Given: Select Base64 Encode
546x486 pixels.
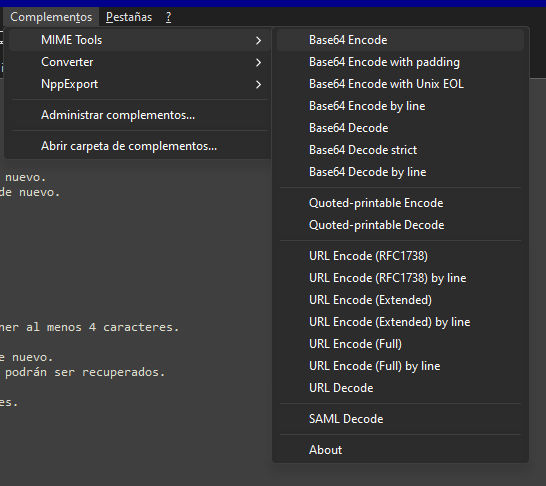Looking at the screenshot, I should [400, 40].
